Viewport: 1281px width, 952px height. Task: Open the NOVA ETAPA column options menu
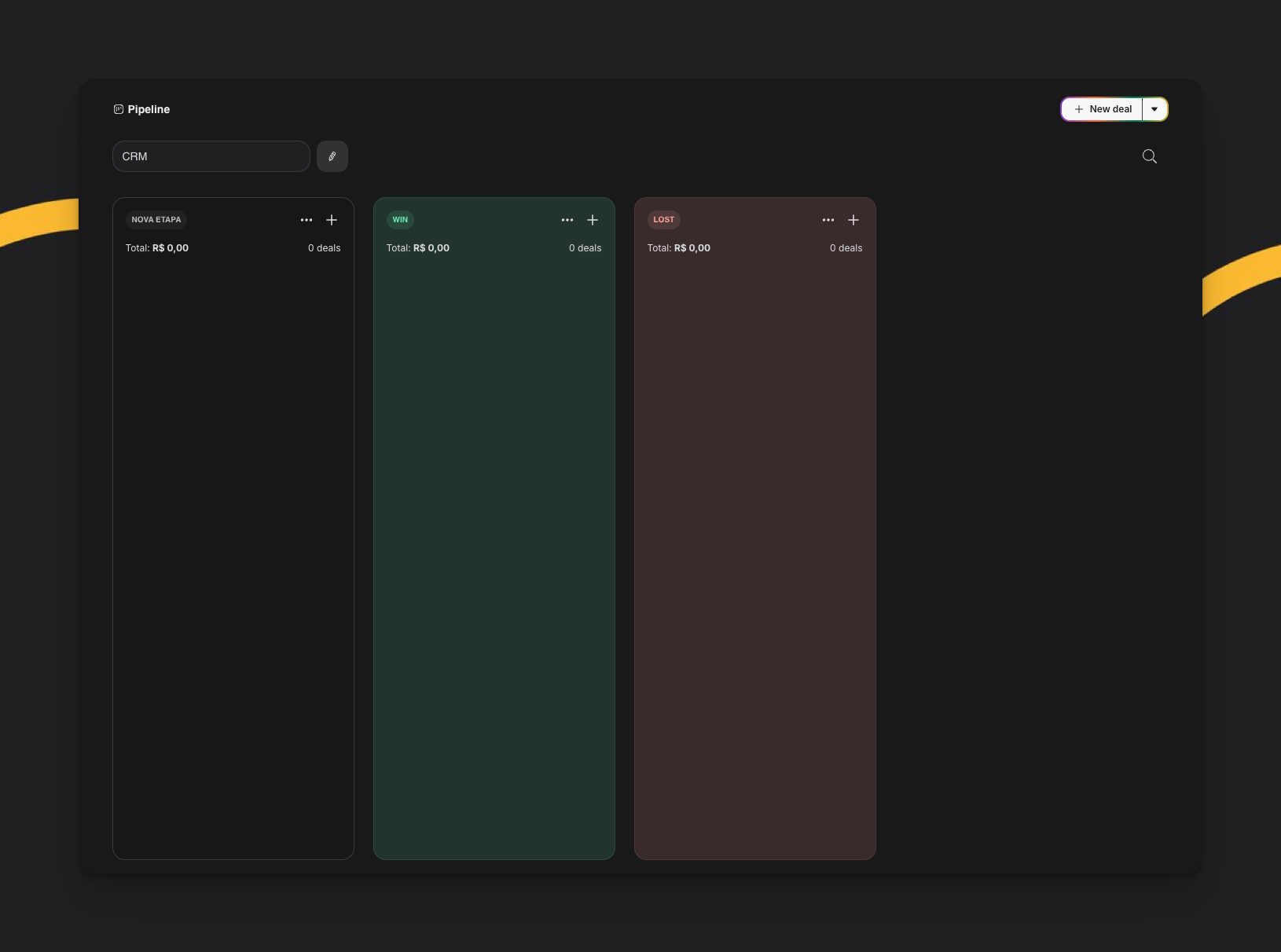306,220
